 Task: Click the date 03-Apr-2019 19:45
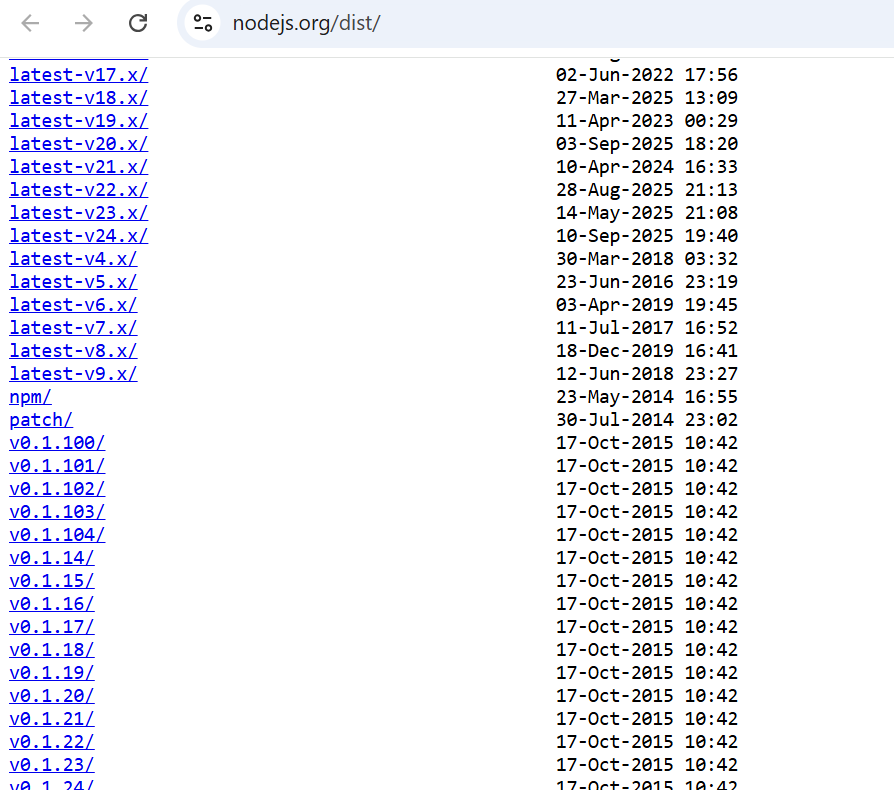pyautogui.click(x=647, y=304)
